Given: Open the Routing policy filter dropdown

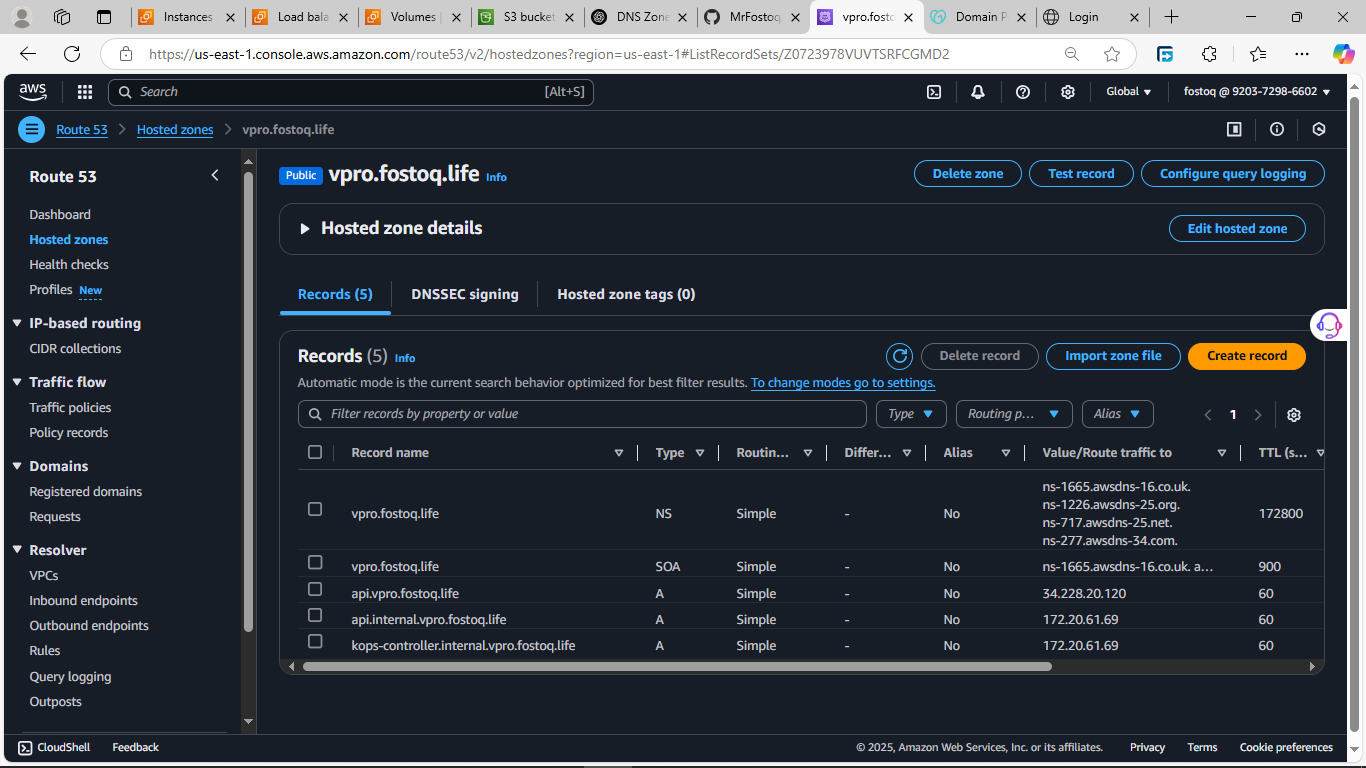Looking at the screenshot, I should click(1014, 414).
